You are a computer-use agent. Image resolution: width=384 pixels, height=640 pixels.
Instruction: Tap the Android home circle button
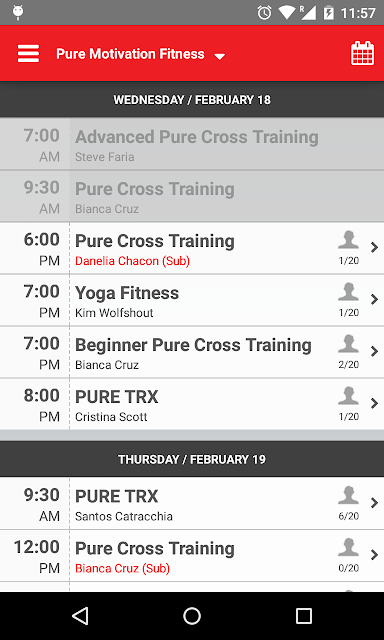click(192, 616)
